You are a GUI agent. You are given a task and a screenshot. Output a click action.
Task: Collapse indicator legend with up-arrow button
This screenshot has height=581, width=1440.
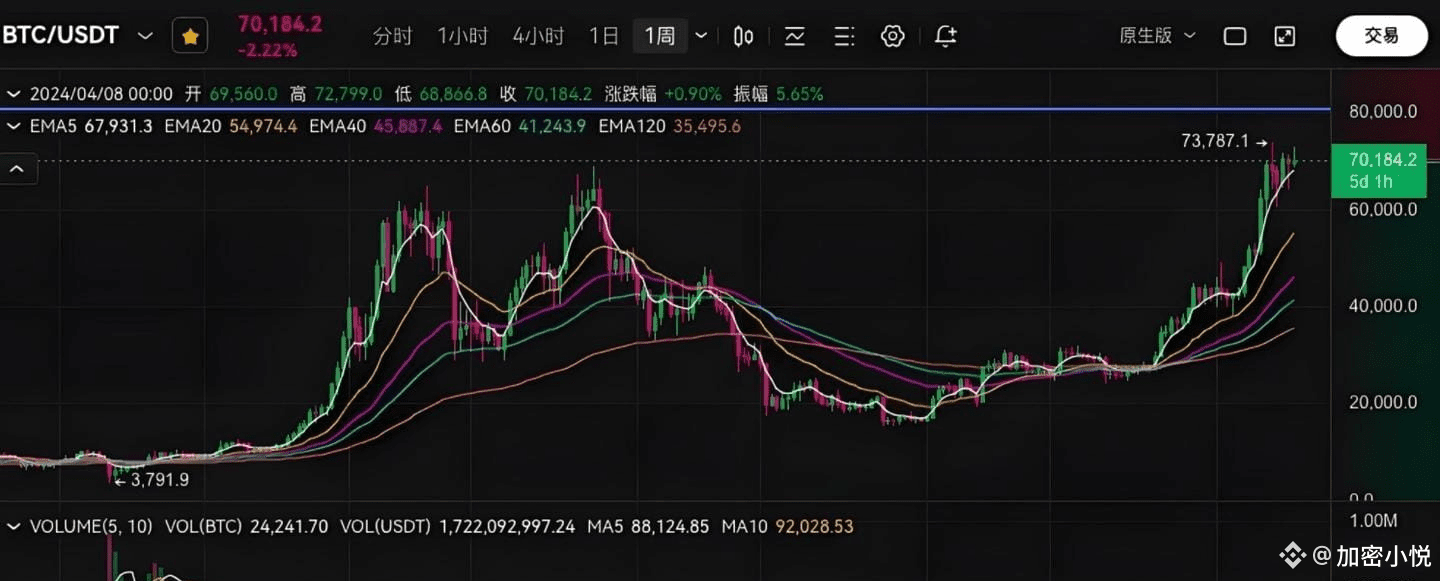(17, 169)
